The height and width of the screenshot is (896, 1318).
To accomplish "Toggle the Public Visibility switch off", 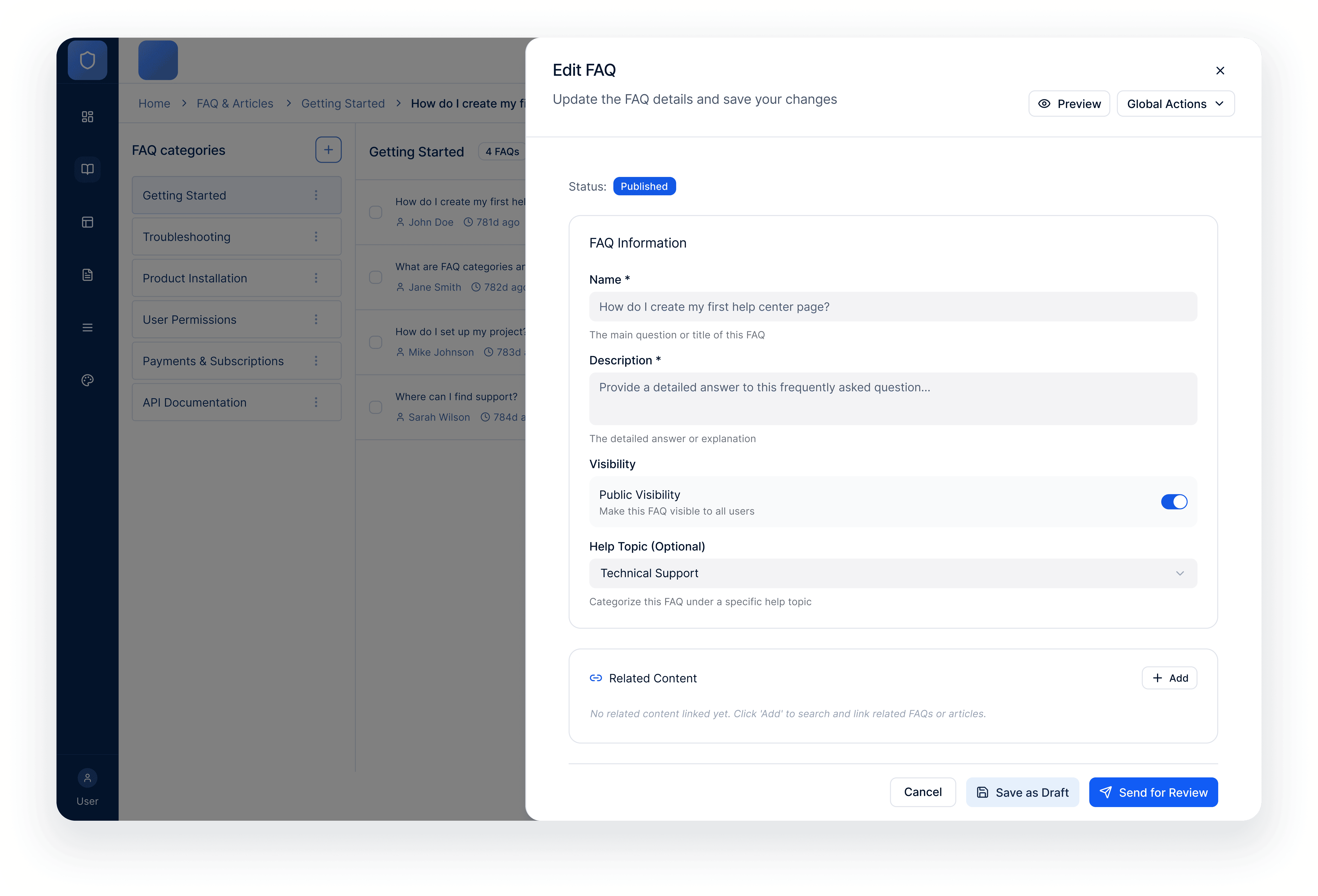I will [1173, 502].
